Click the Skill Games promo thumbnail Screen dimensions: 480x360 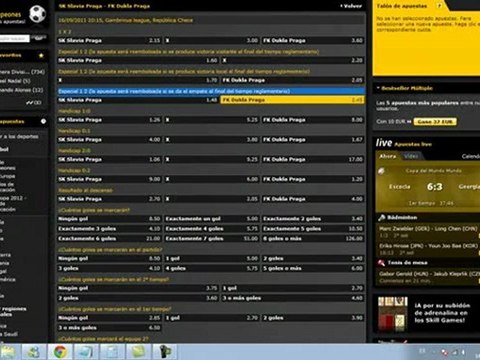point(393,313)
